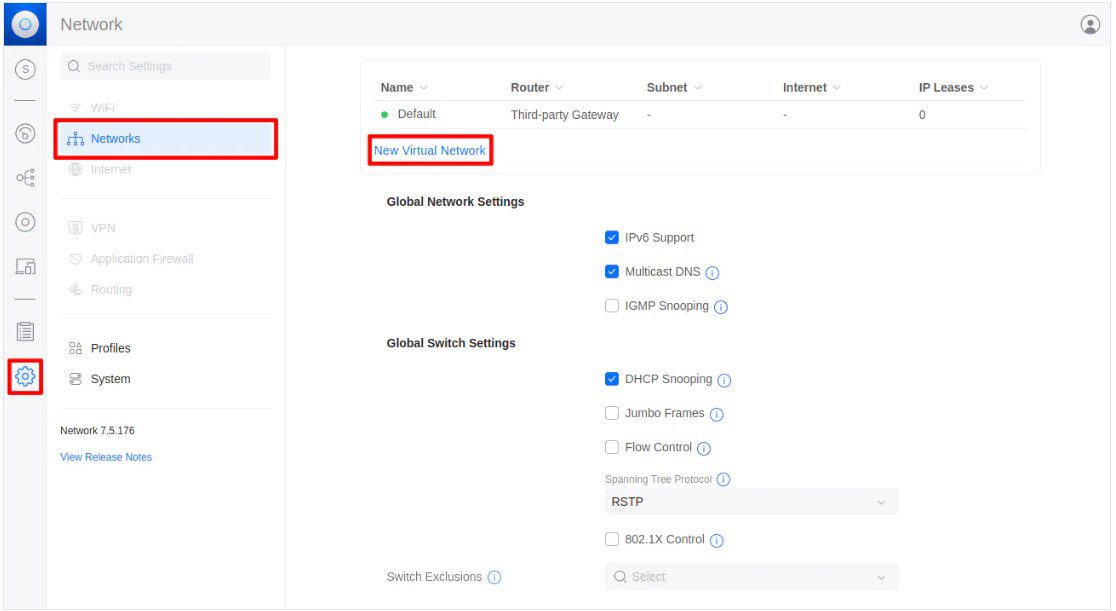Open the user account icon at top right
Viewport: 1116px width, 611px height.
coord(1090,23)
